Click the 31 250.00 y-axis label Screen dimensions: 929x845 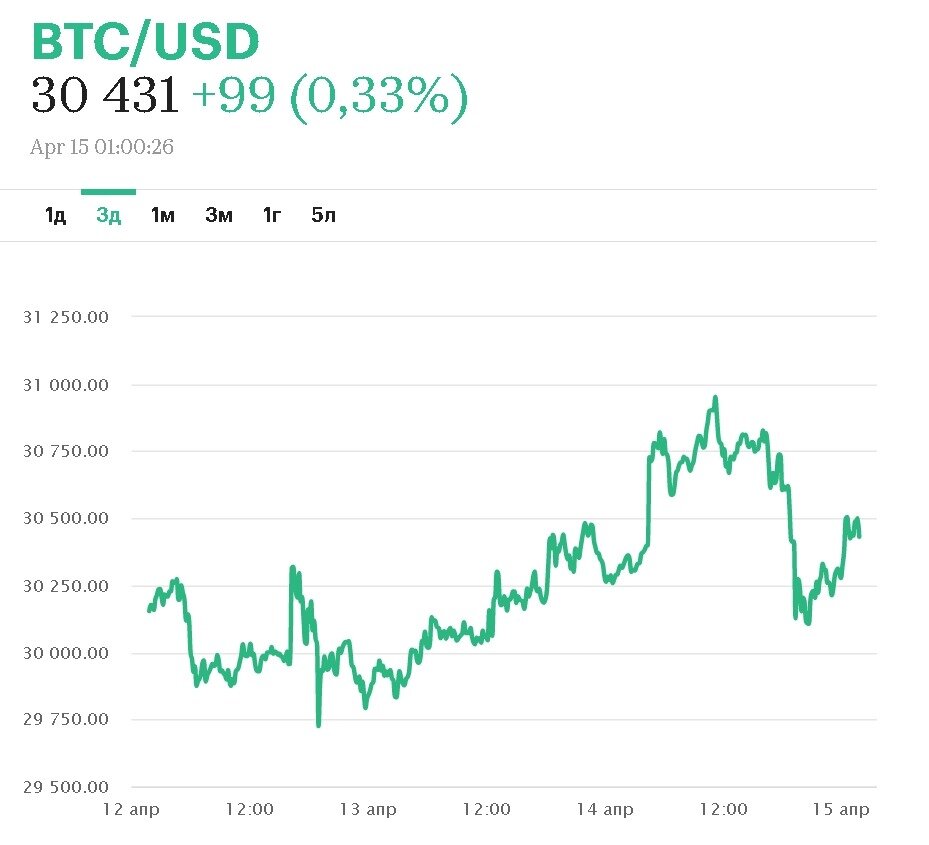[x=65, y=317]
